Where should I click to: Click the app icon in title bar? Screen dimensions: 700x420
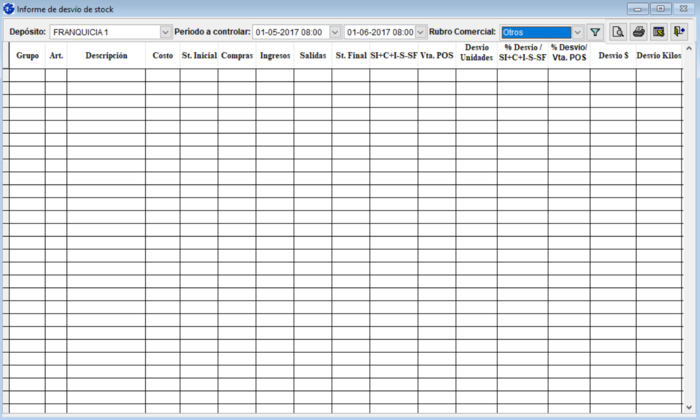point(8,8)
